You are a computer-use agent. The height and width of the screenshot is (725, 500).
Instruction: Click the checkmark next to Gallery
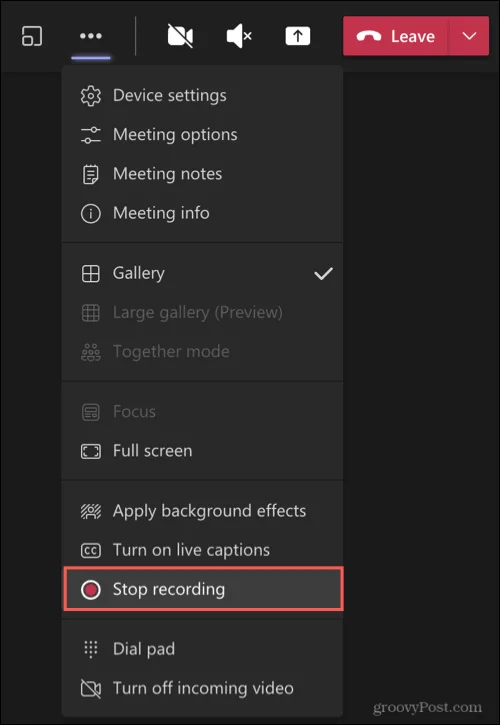[x=323, y=273]
